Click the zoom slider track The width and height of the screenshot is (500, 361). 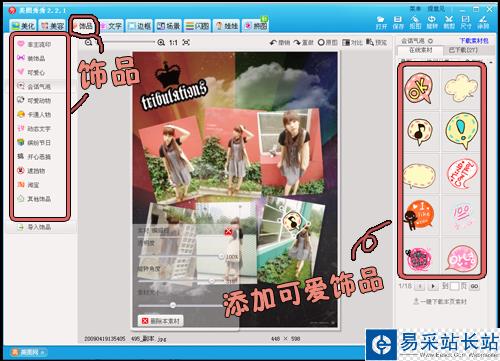coord(126,42)
